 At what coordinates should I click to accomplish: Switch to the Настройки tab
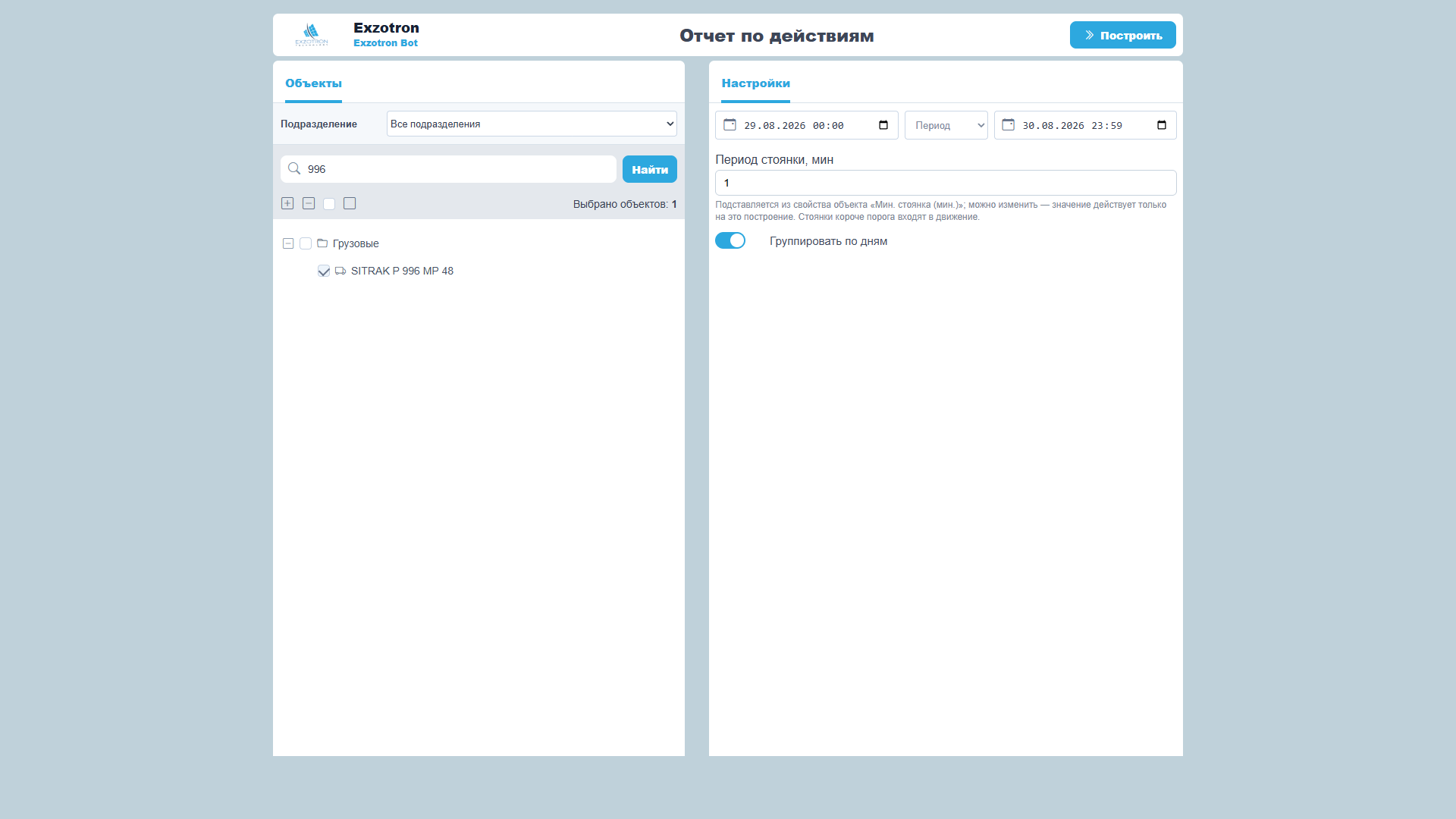(x=755, y=83)
